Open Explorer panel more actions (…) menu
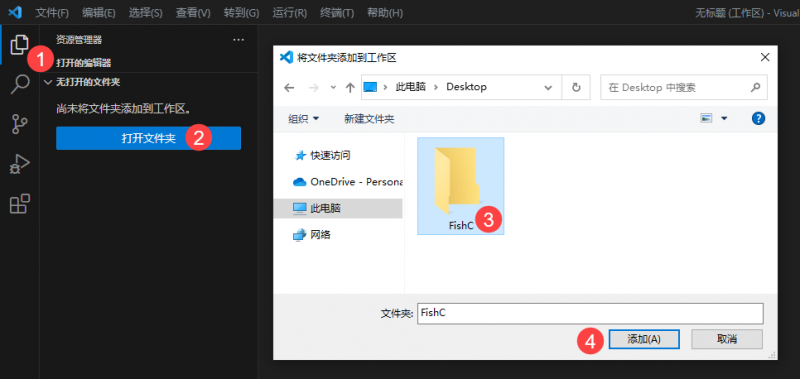Image resolution: width=800 pixels, height=379 pixels. click(238, 40)
